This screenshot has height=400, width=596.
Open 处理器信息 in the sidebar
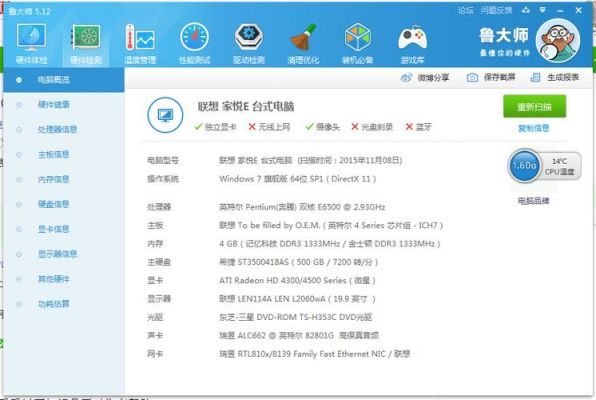coord(57,130)
